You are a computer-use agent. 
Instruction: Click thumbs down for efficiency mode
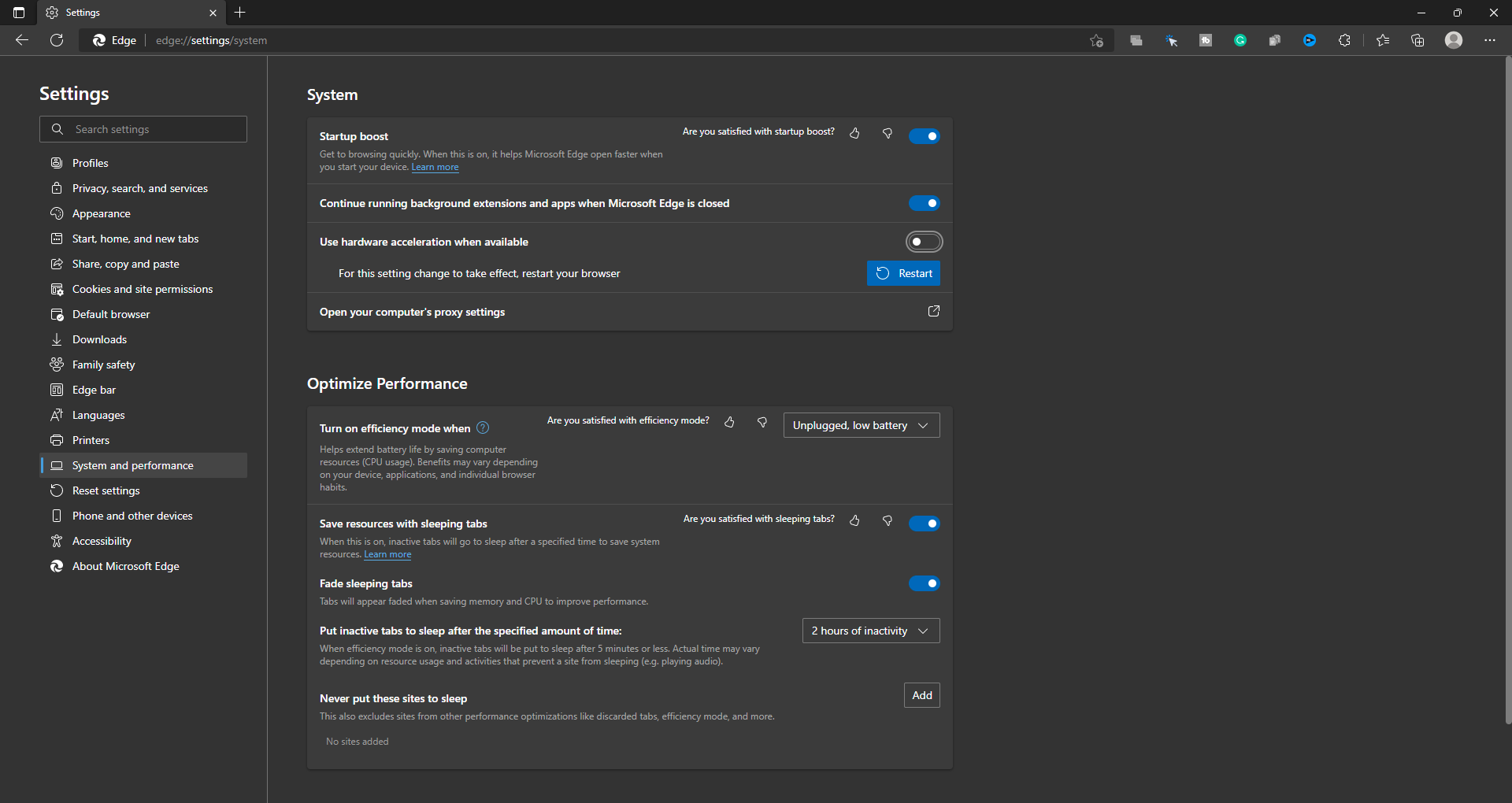click(762, 423)
